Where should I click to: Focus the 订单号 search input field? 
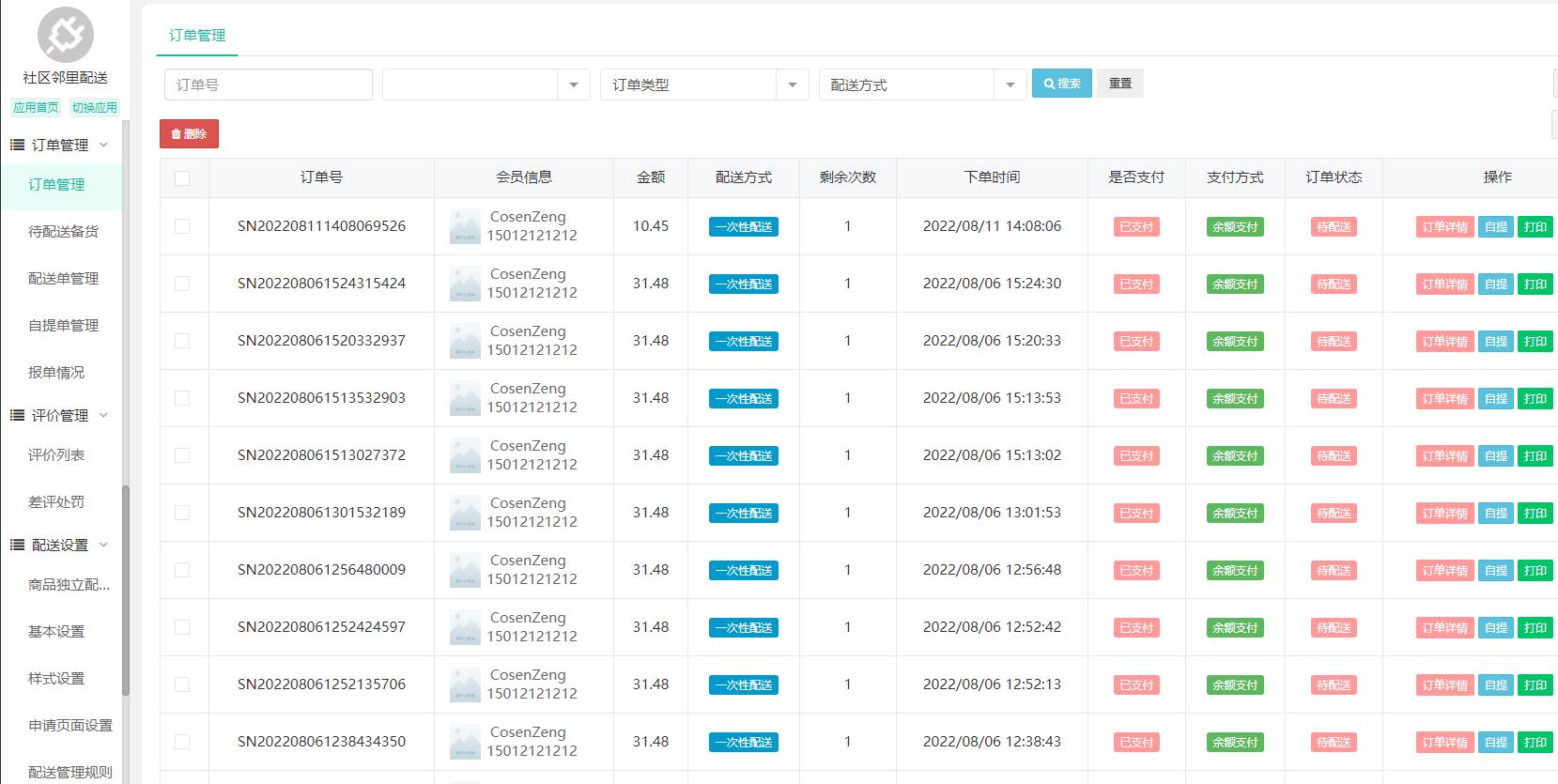(269, 85)
